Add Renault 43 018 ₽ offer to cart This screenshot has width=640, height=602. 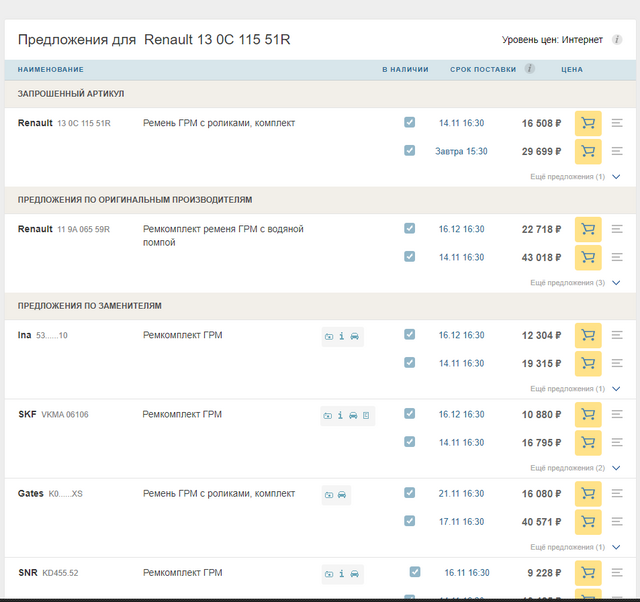click(x=588, y=258)
